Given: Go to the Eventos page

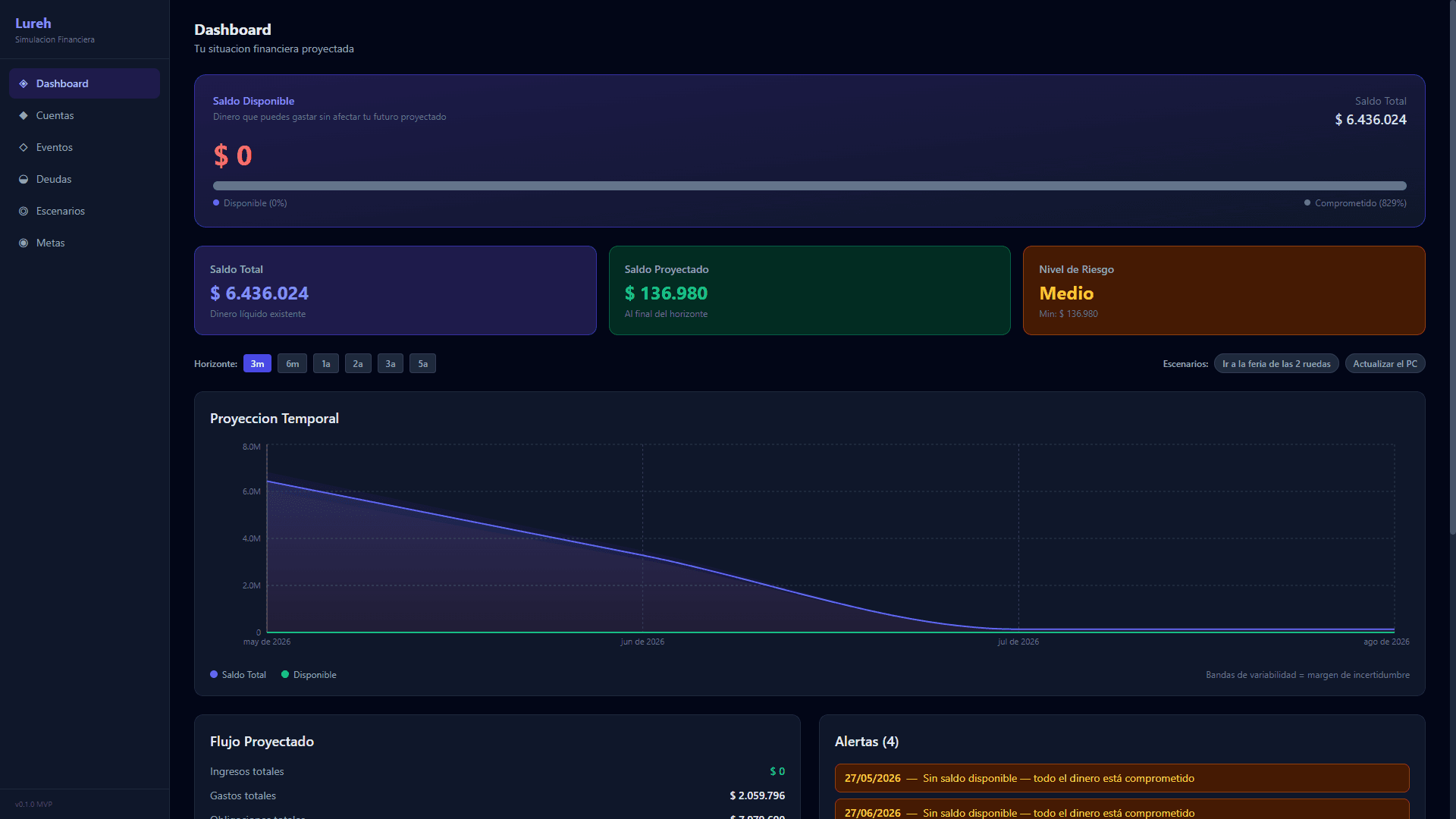Looking at the screenshot, I should pos(84,147).
